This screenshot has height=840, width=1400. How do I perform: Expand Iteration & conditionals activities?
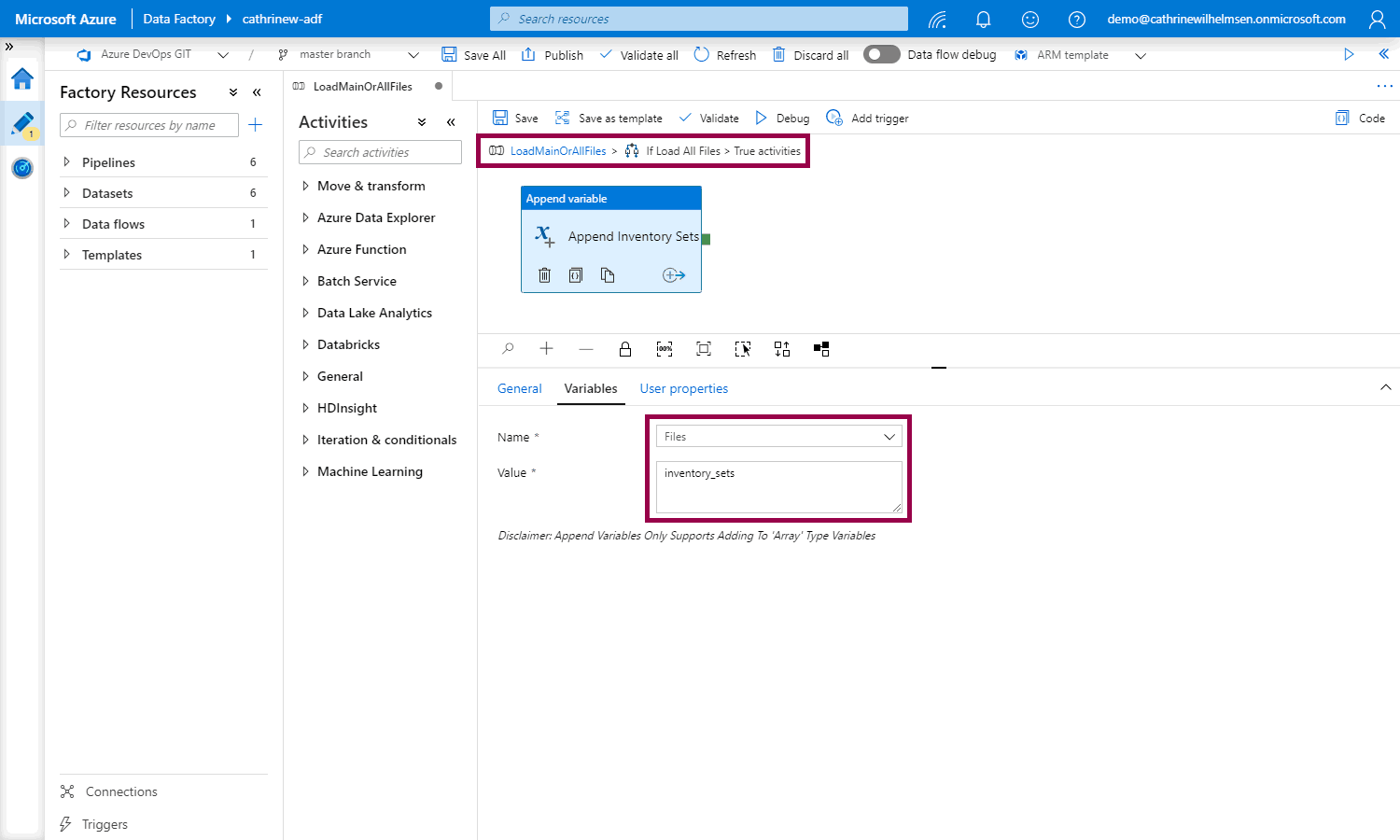(x=305, y=440)
